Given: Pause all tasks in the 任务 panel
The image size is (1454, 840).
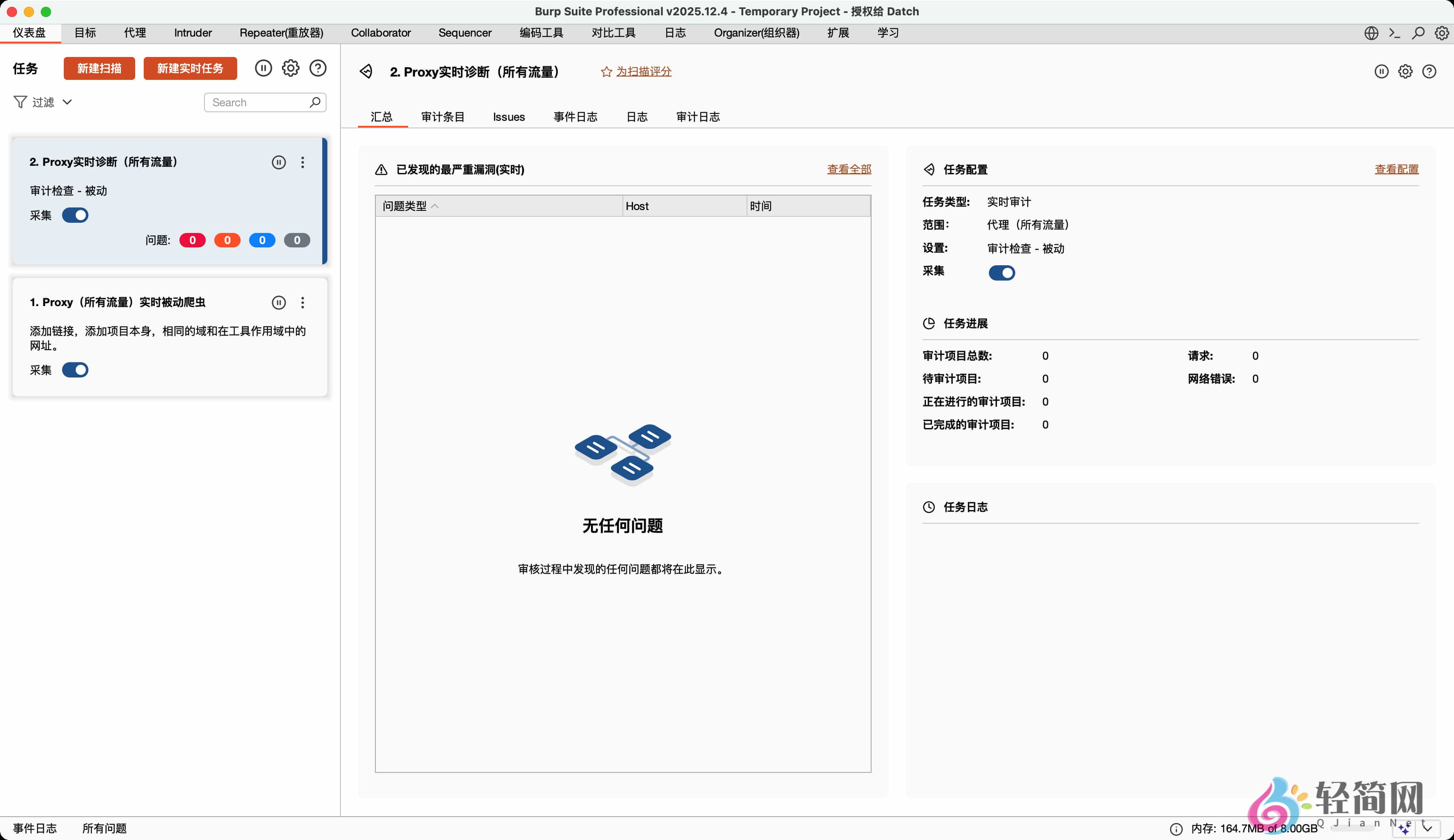Looking at the screenshot, I should coord(263,68).
